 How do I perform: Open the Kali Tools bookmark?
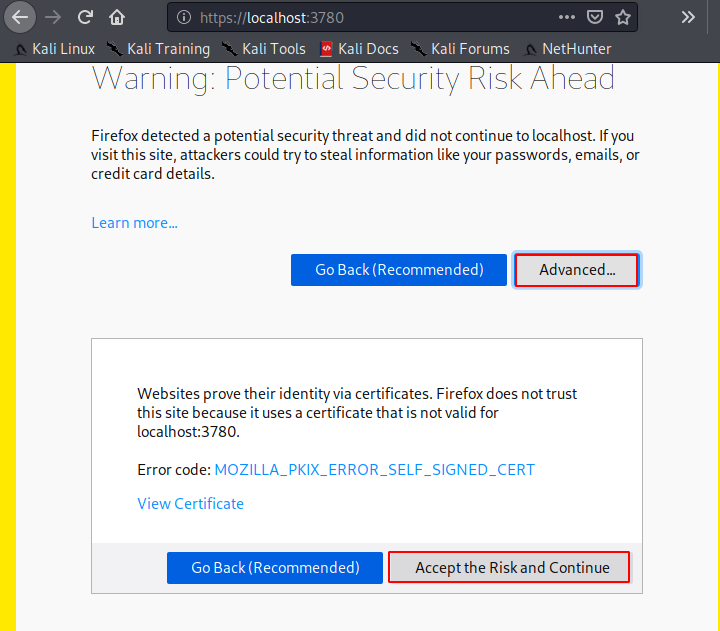click(x=264, y=49)
